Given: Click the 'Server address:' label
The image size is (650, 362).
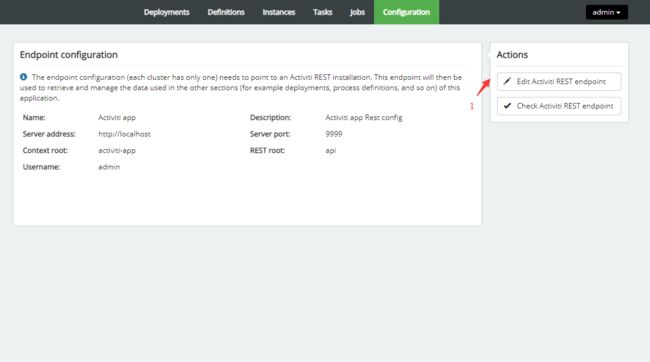Looking at the screenshot, I should pyautogui.click(x=49, y=134).
